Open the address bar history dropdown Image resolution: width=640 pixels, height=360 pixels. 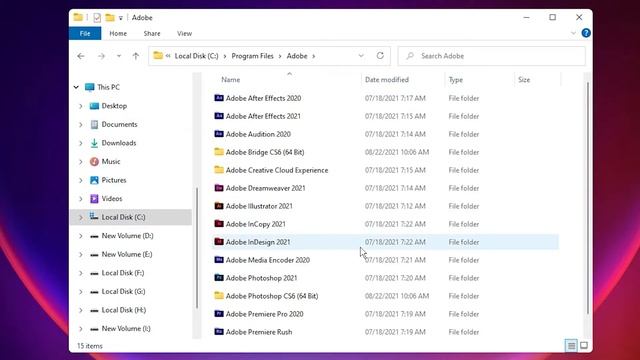(361, 56)
